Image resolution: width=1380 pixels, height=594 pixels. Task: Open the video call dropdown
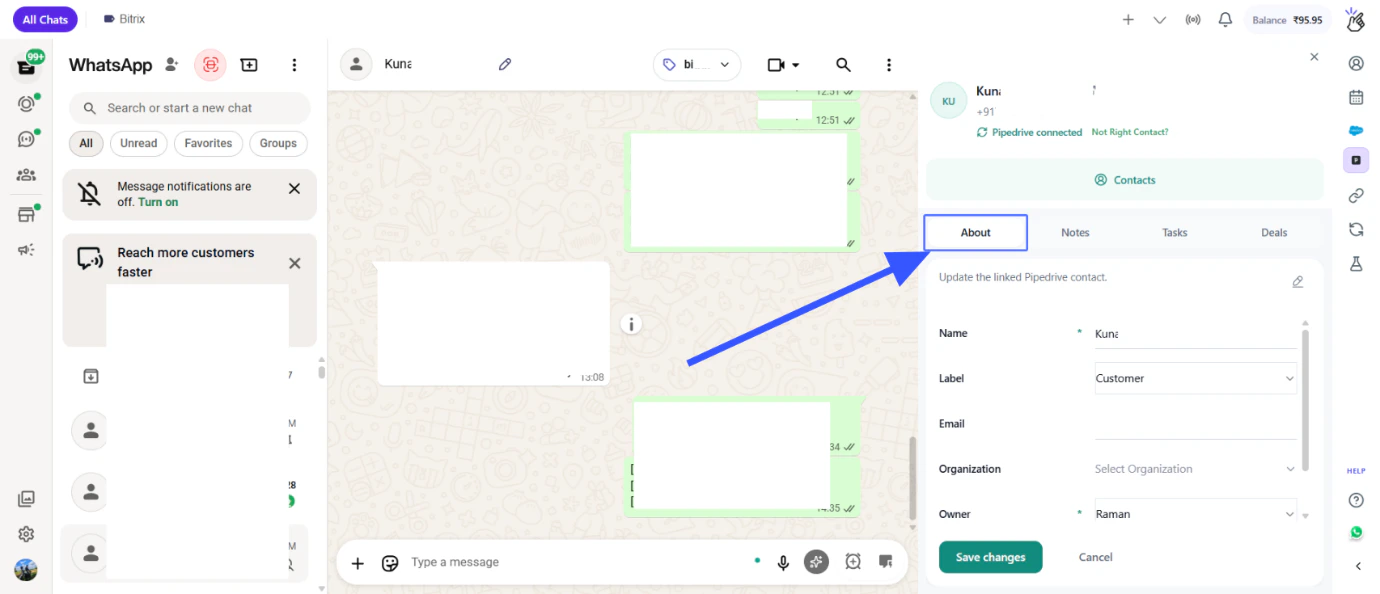[783, 65]
